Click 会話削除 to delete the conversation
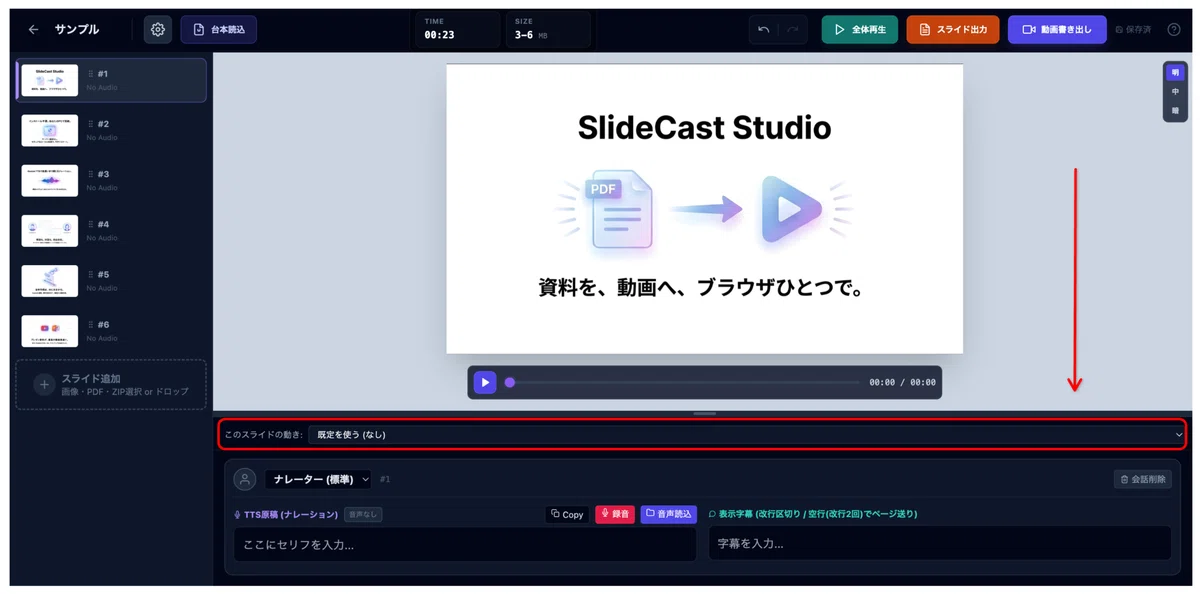This screenshot has height=594, width=1200. [1142, 479]
